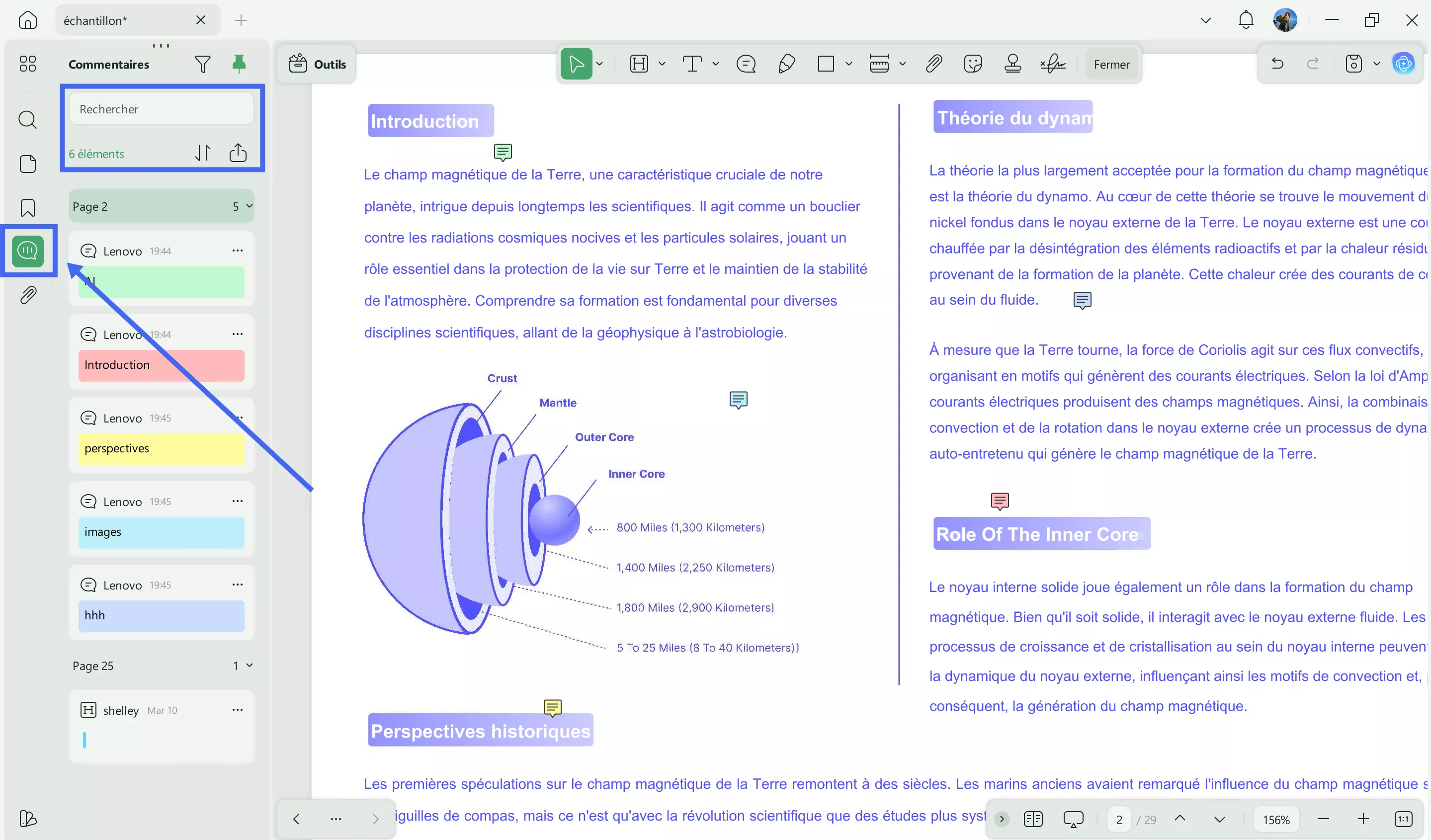Export comments using the share icon
This screenshot has height=840, width=1431.
[238, 153]
